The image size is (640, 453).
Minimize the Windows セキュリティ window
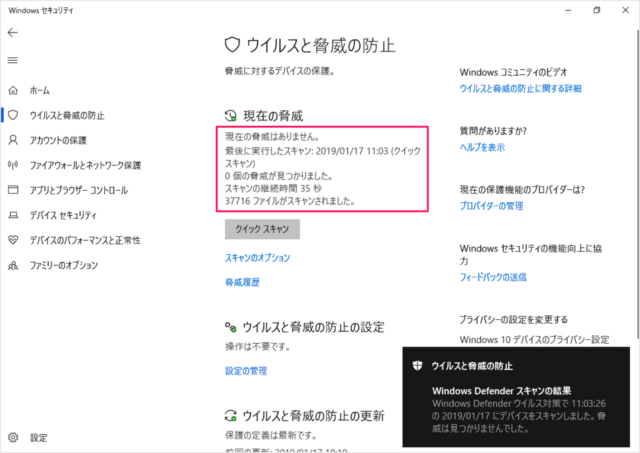(x=568, y=10)
